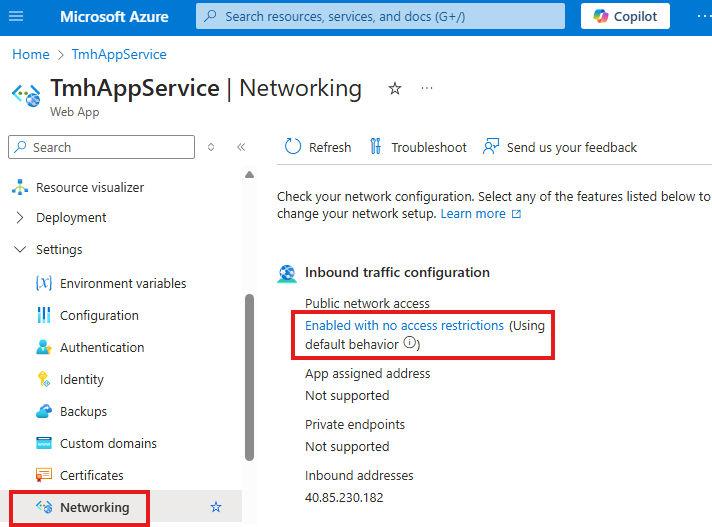Open Identity
Image resolution: width=712 pixels, height=527 pixels.
coord(82,379)
